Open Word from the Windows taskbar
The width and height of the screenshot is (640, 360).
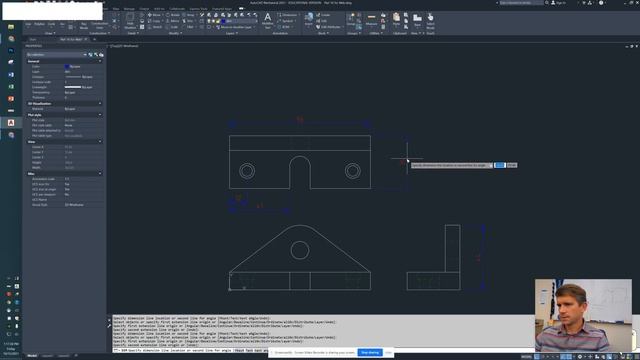[x=11, y=75]
